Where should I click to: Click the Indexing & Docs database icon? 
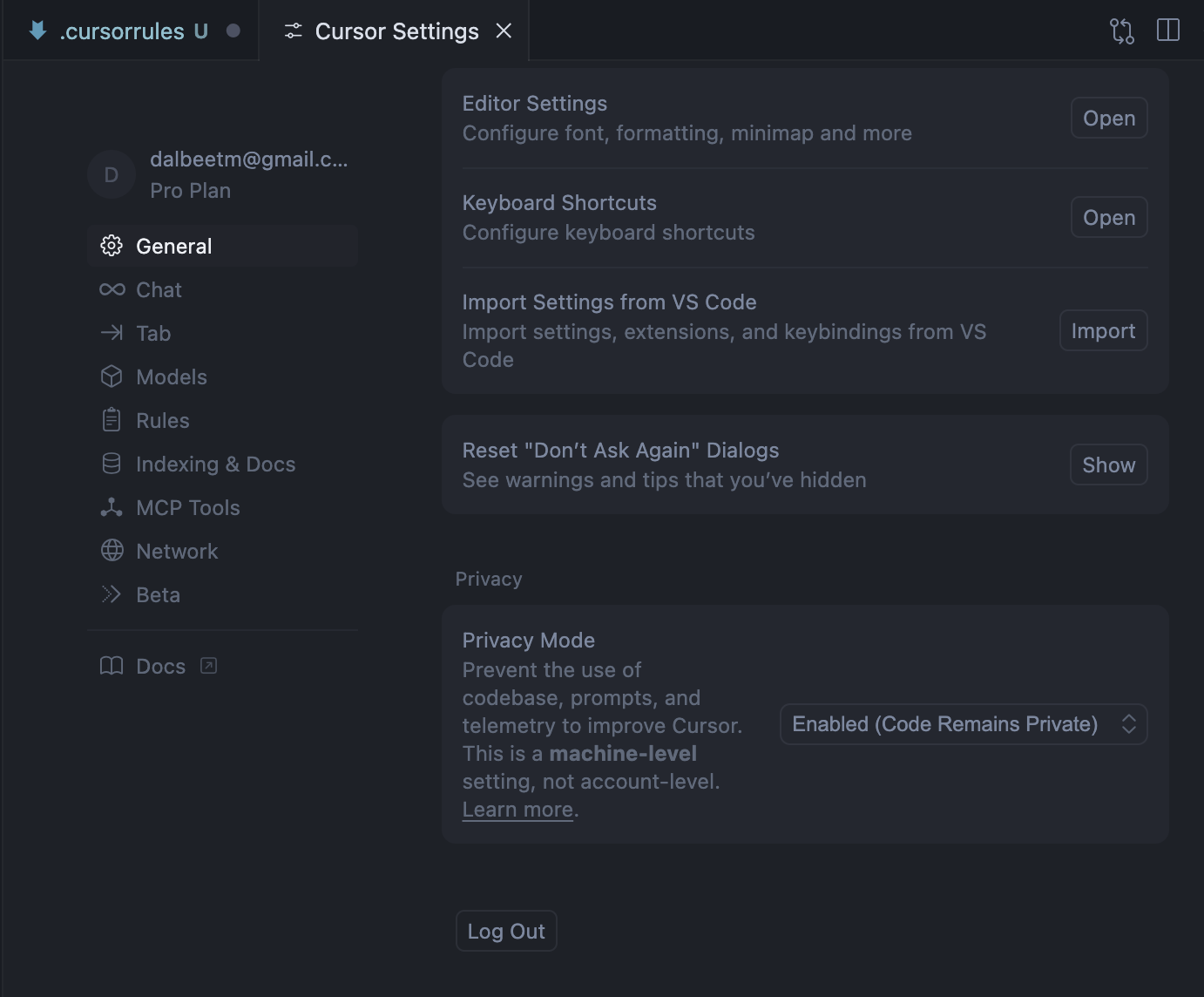tap(112, 464)
